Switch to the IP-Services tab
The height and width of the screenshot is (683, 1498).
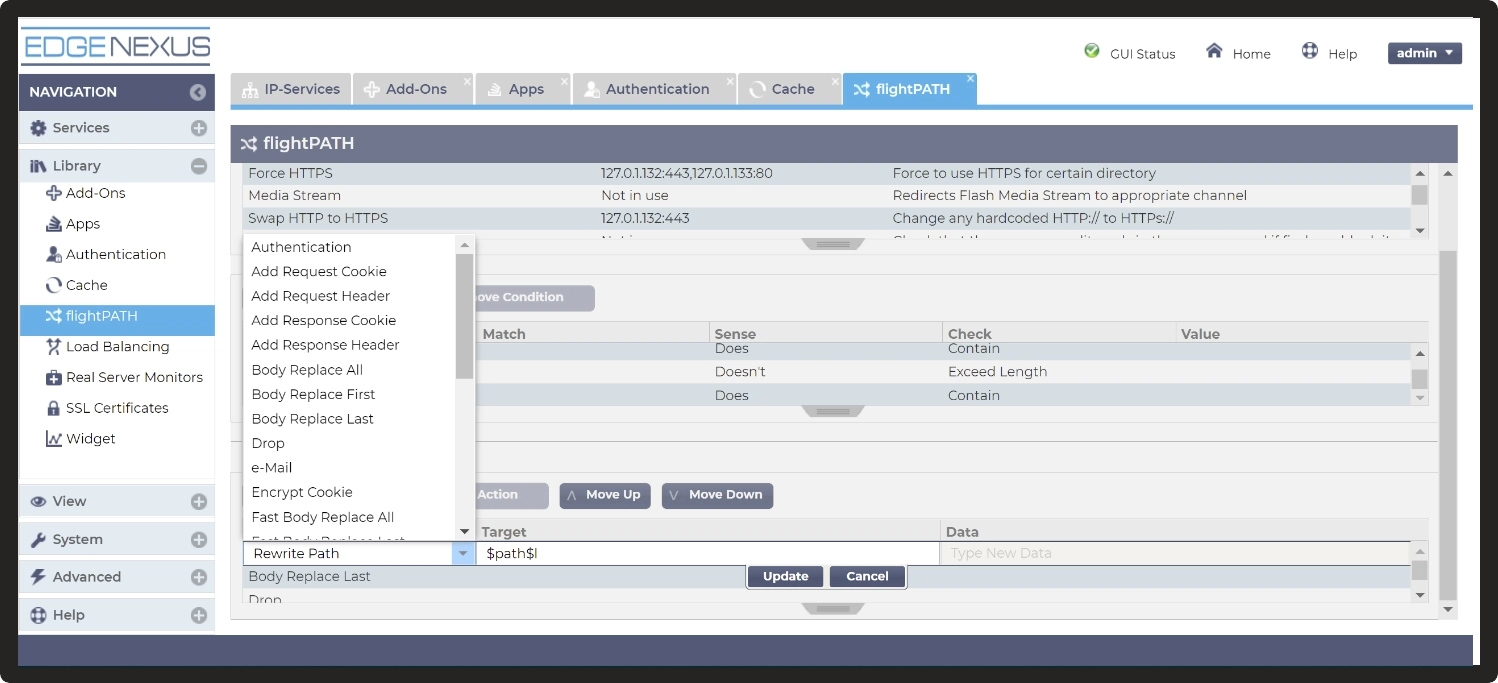[291, 89]
